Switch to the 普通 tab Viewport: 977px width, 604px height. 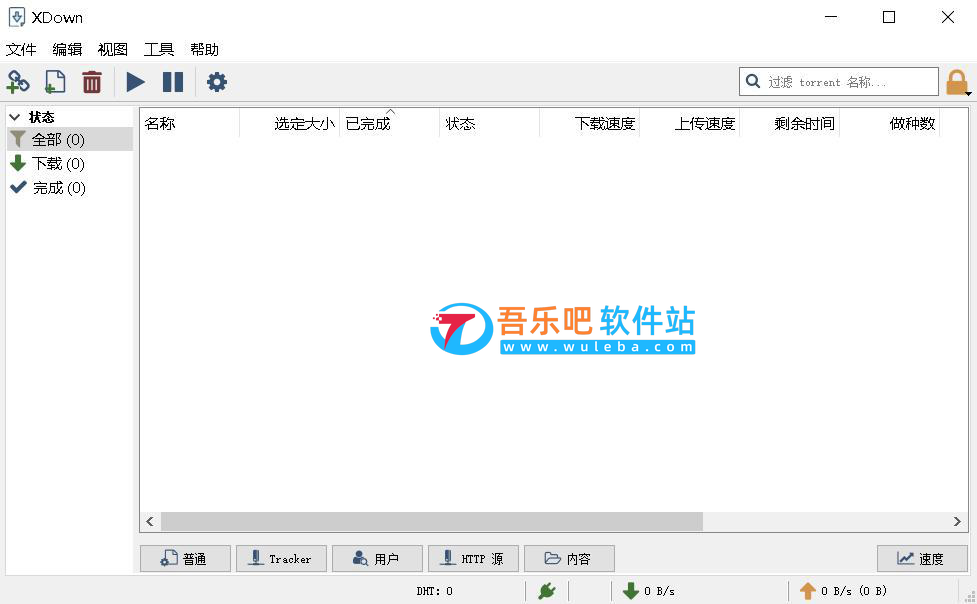(185, 558)
